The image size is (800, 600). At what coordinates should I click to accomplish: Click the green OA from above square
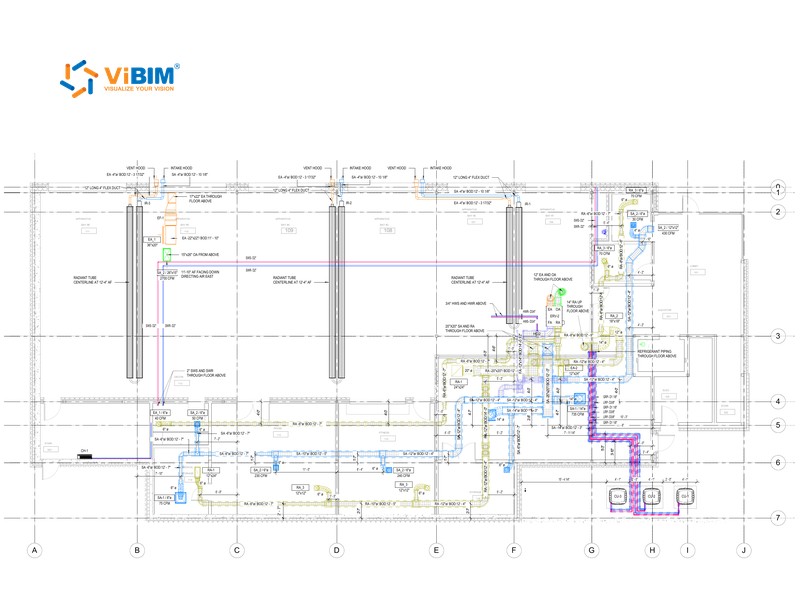[x=167, y=255]
